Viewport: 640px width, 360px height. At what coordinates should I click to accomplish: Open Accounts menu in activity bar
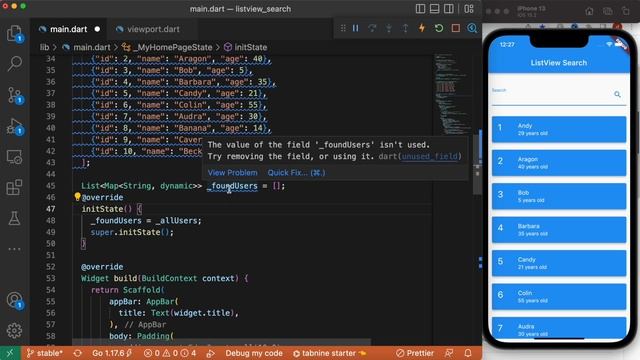(x=14, y=300)
